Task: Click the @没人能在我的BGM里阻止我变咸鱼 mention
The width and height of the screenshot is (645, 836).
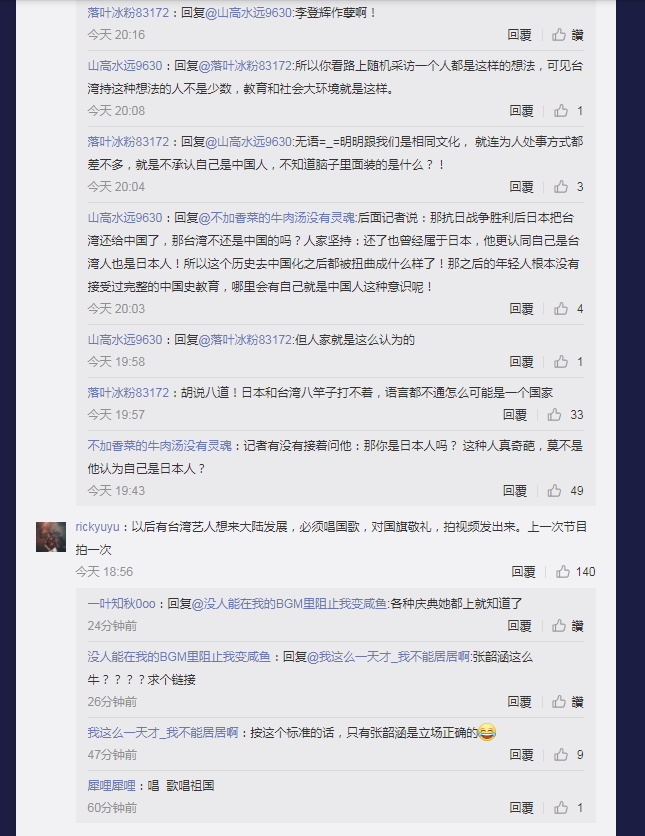Action: click(289, 604)
